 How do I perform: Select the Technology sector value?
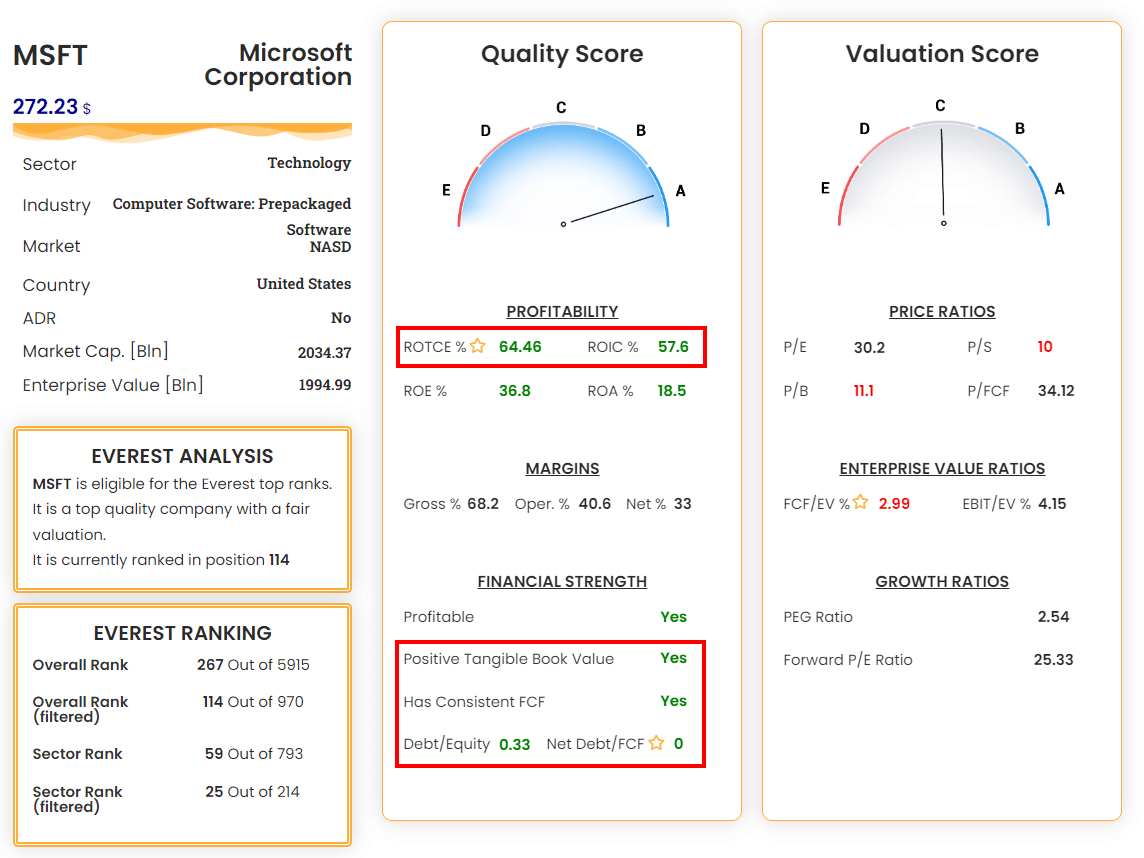309,163
